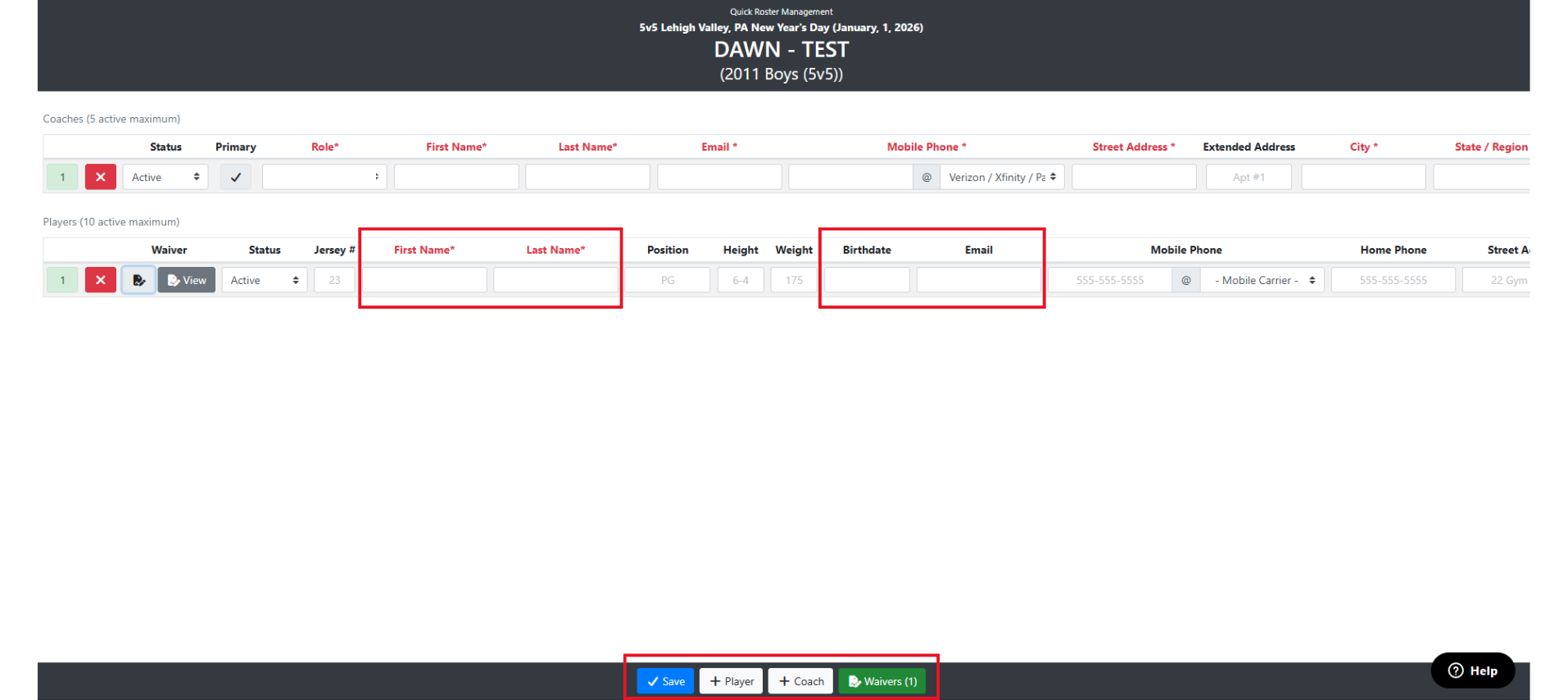
Task: Delete the player row using red X
Action: 100,280
